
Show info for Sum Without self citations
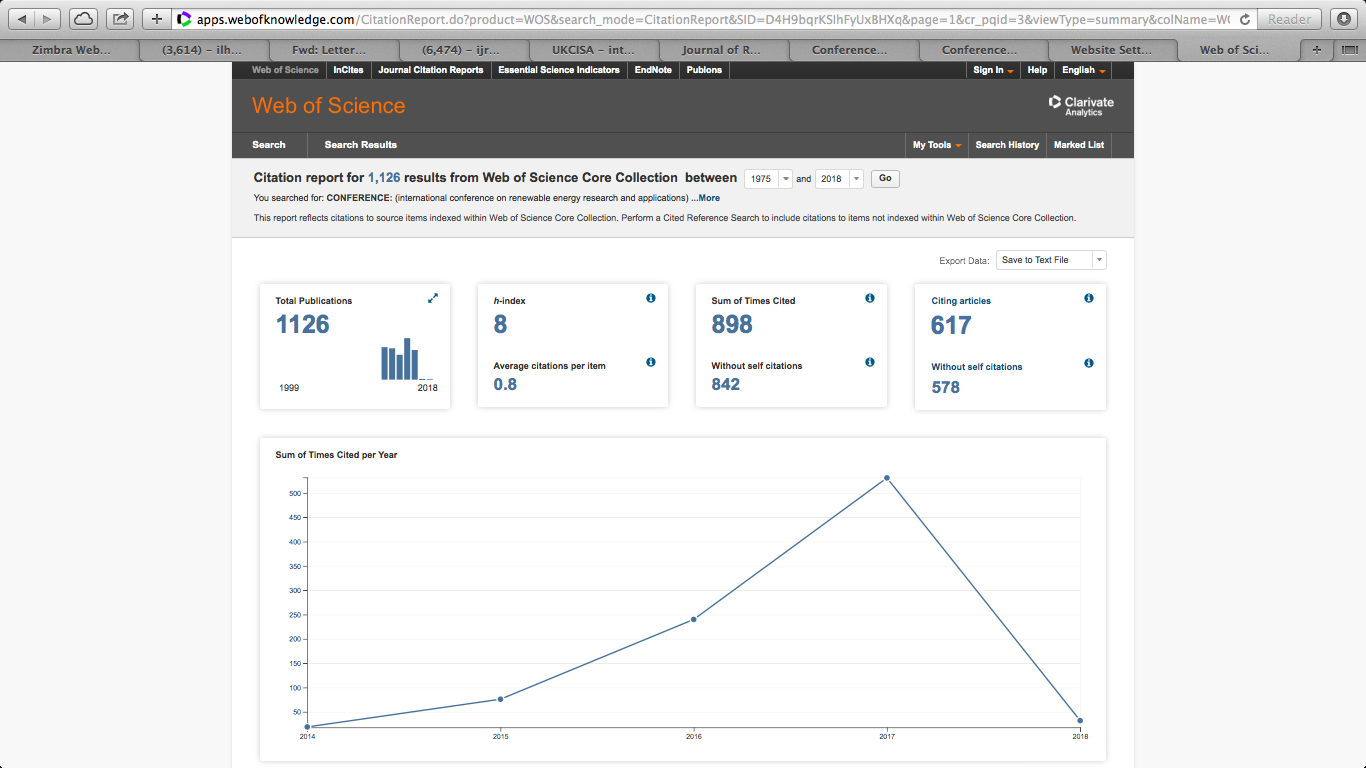click(x=870, y=362)
